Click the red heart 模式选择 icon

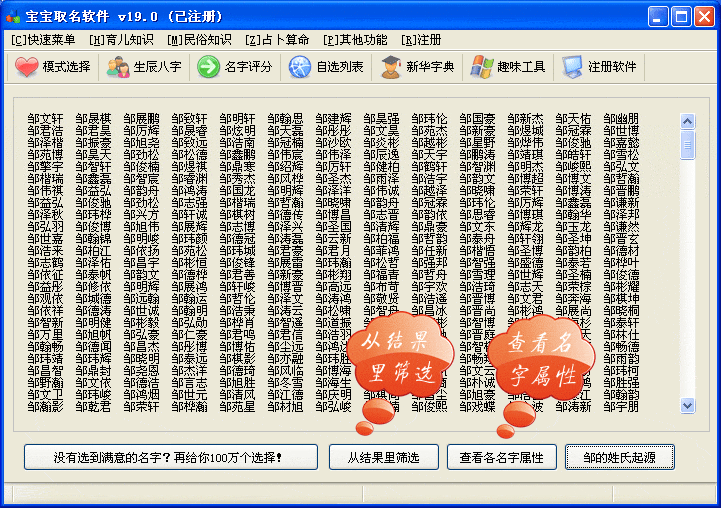pyautogui.click(x=26, y=67)
